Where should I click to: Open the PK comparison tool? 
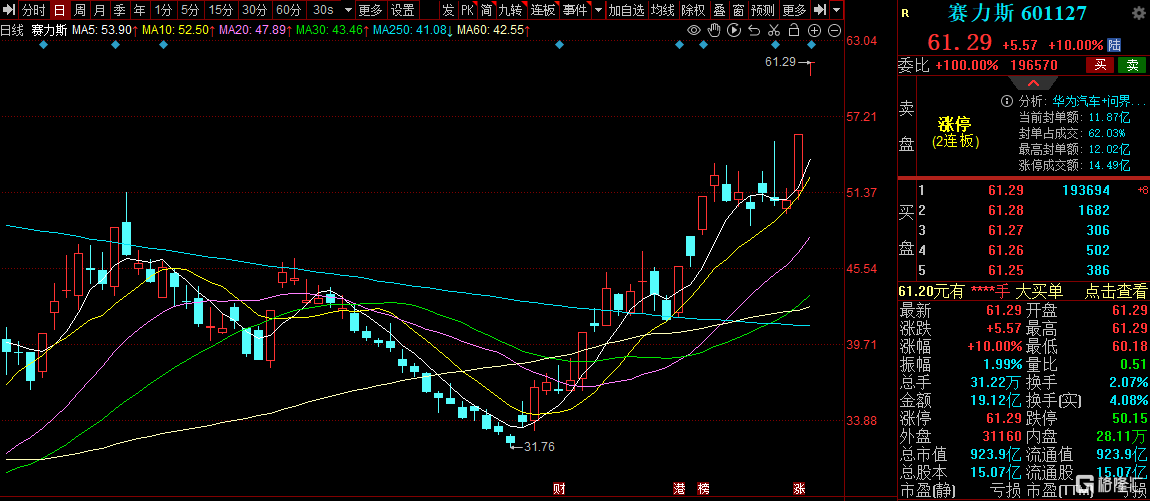[467, 10]
